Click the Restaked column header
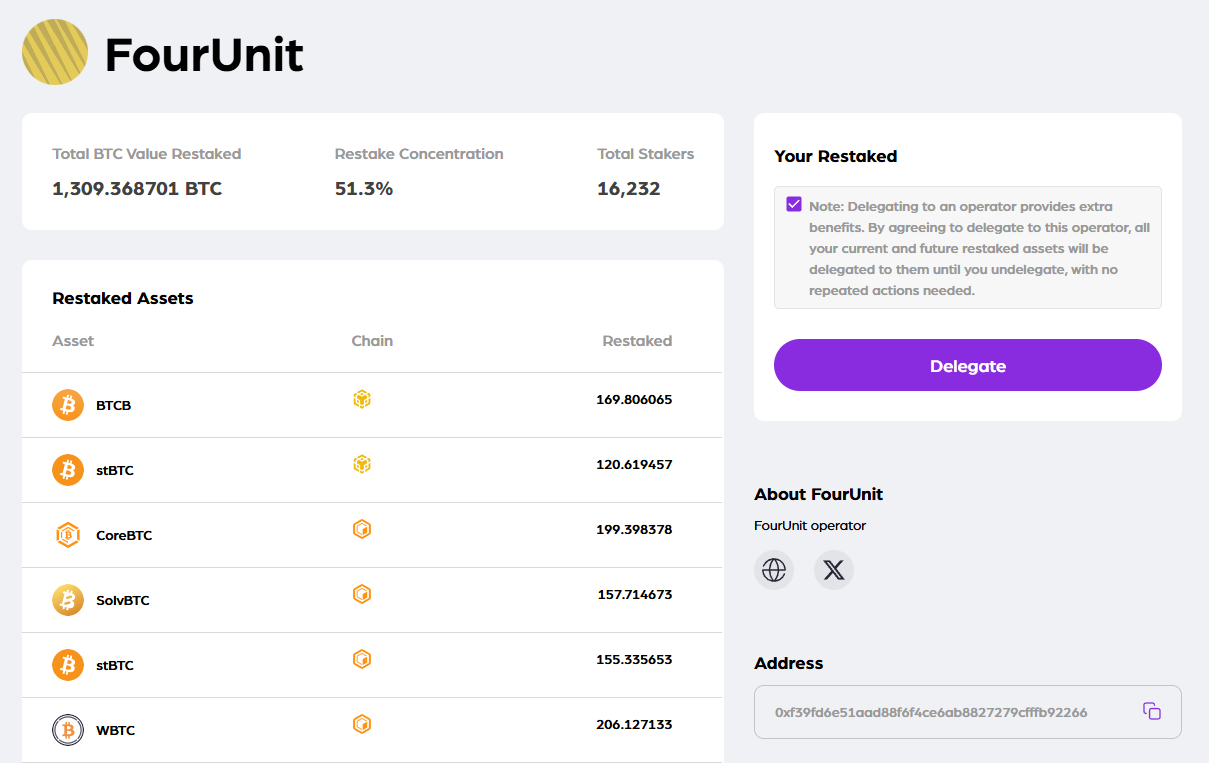Image resolution: width=1209 pixels, height=763 pixels. coord(637,341)
